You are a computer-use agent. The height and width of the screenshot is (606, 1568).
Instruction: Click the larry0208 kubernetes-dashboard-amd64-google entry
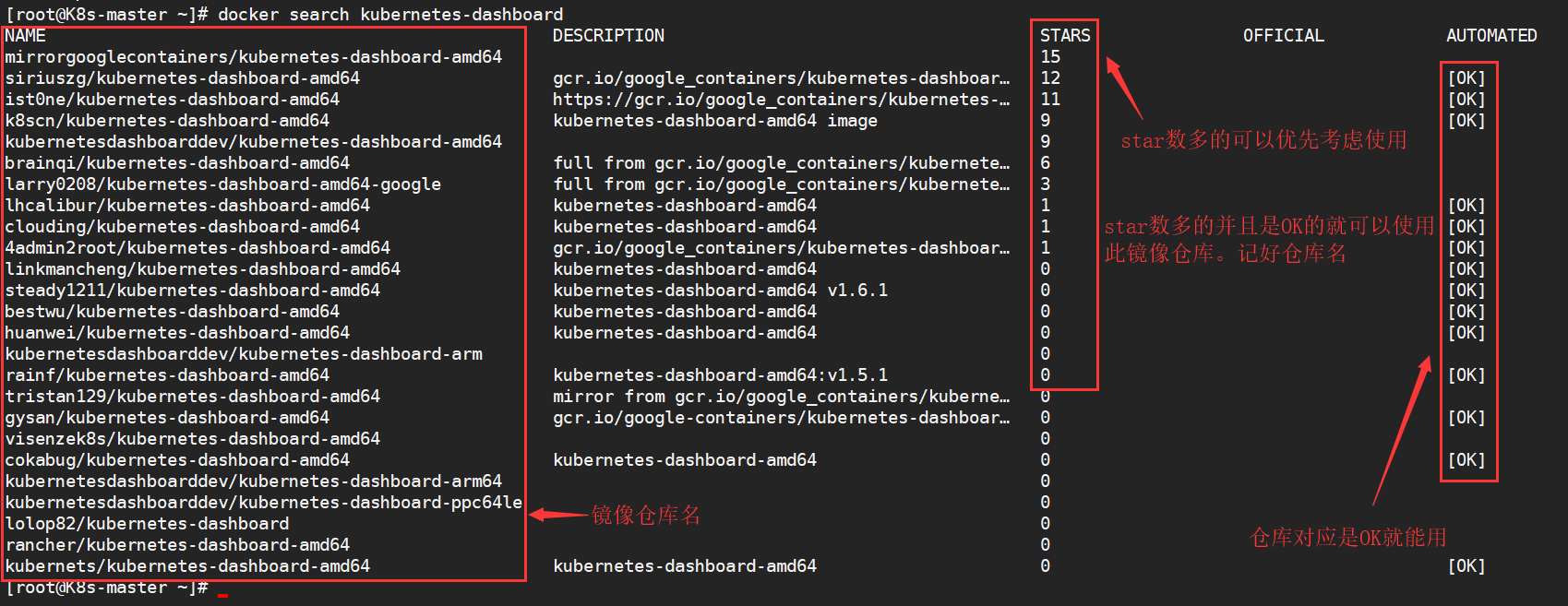pos(223,184)
